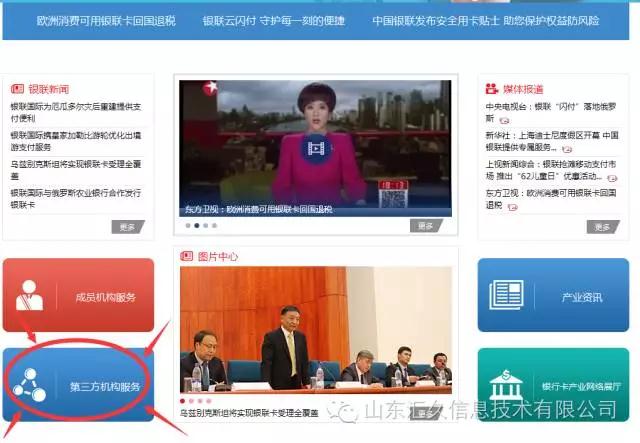Select fourth video carousel dot
Screen dimensions: 640x443
(215, 225)
